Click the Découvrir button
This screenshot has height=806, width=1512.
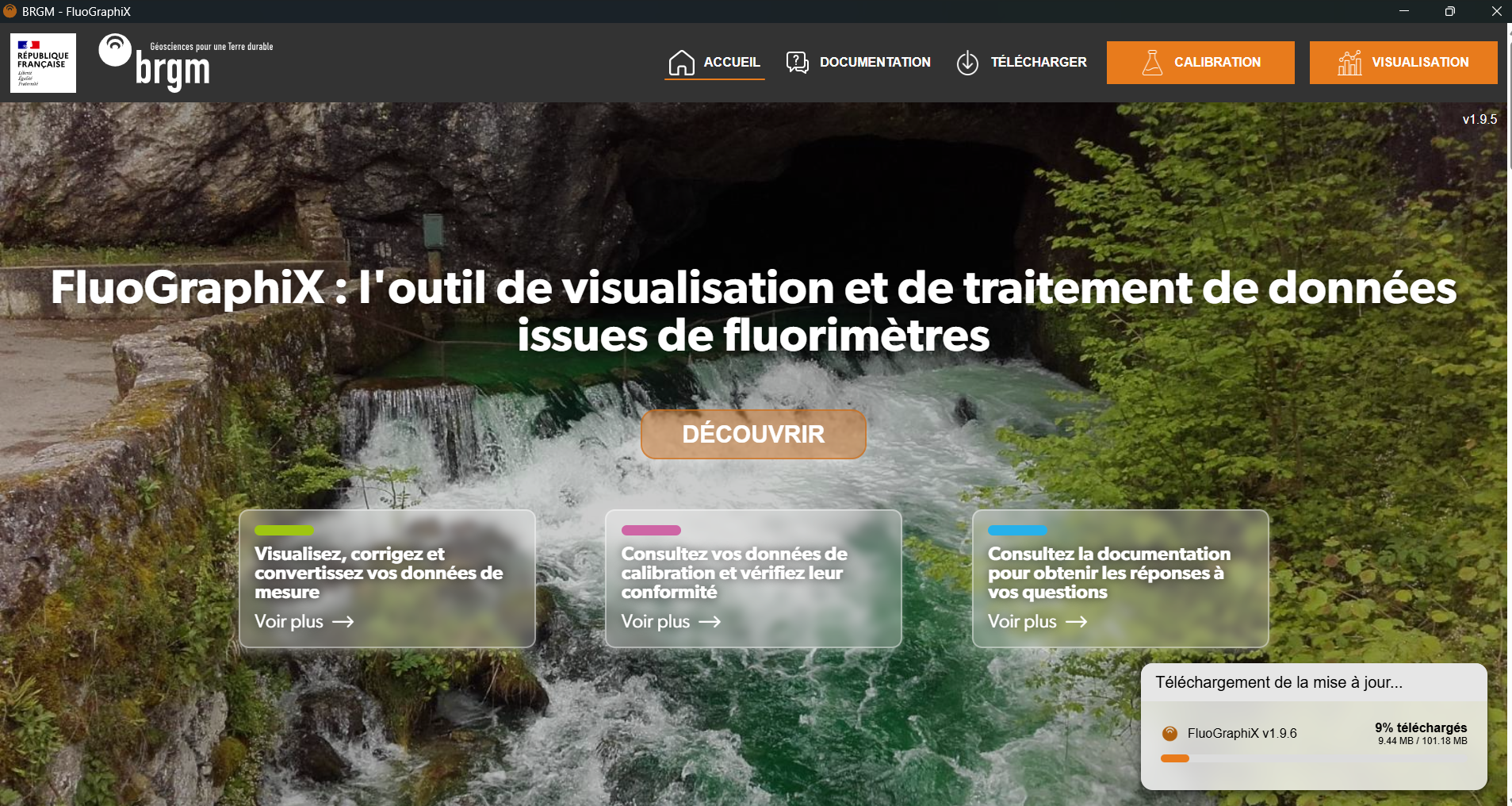coord(753,434)
